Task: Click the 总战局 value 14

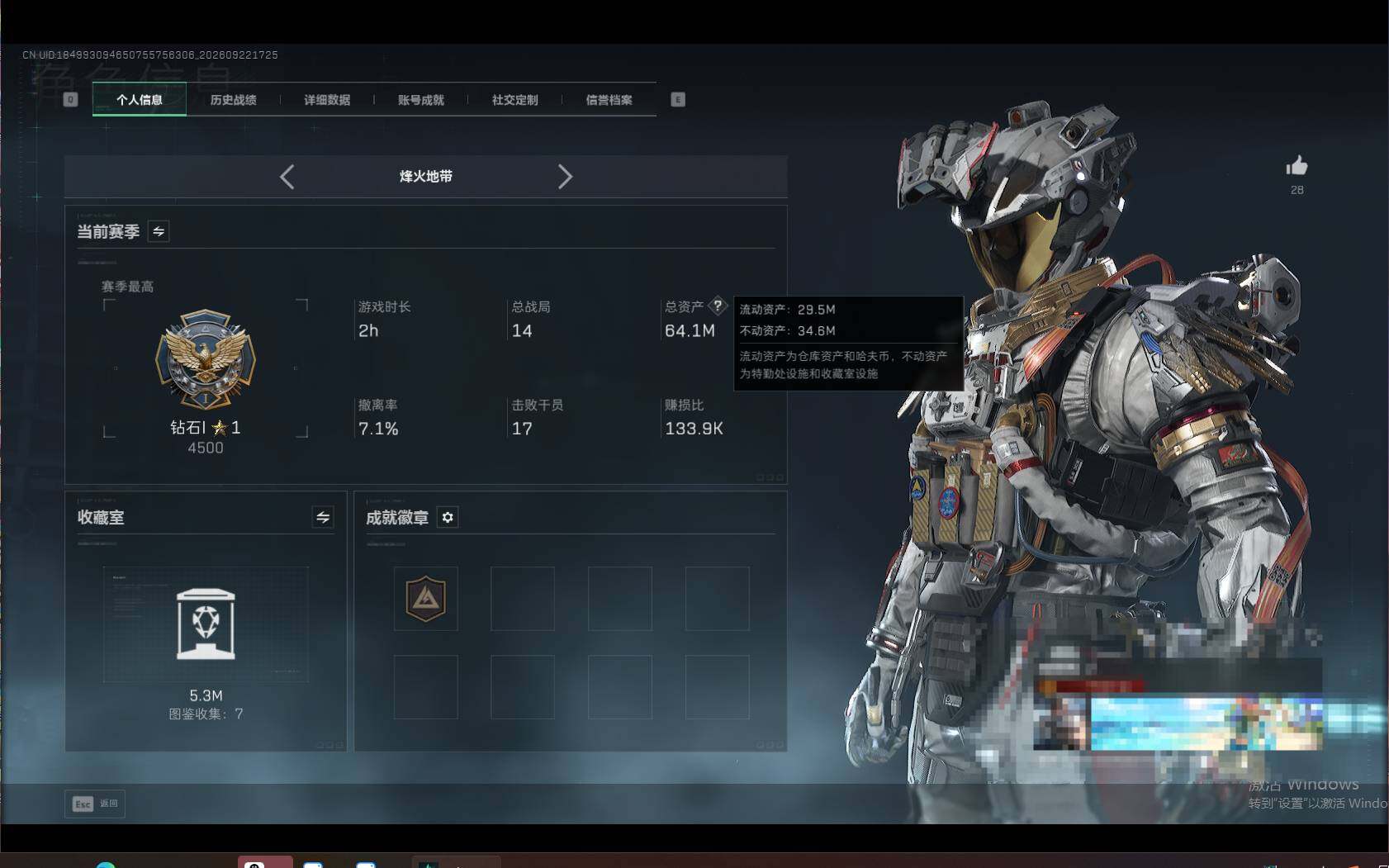Action: (522, 330)
